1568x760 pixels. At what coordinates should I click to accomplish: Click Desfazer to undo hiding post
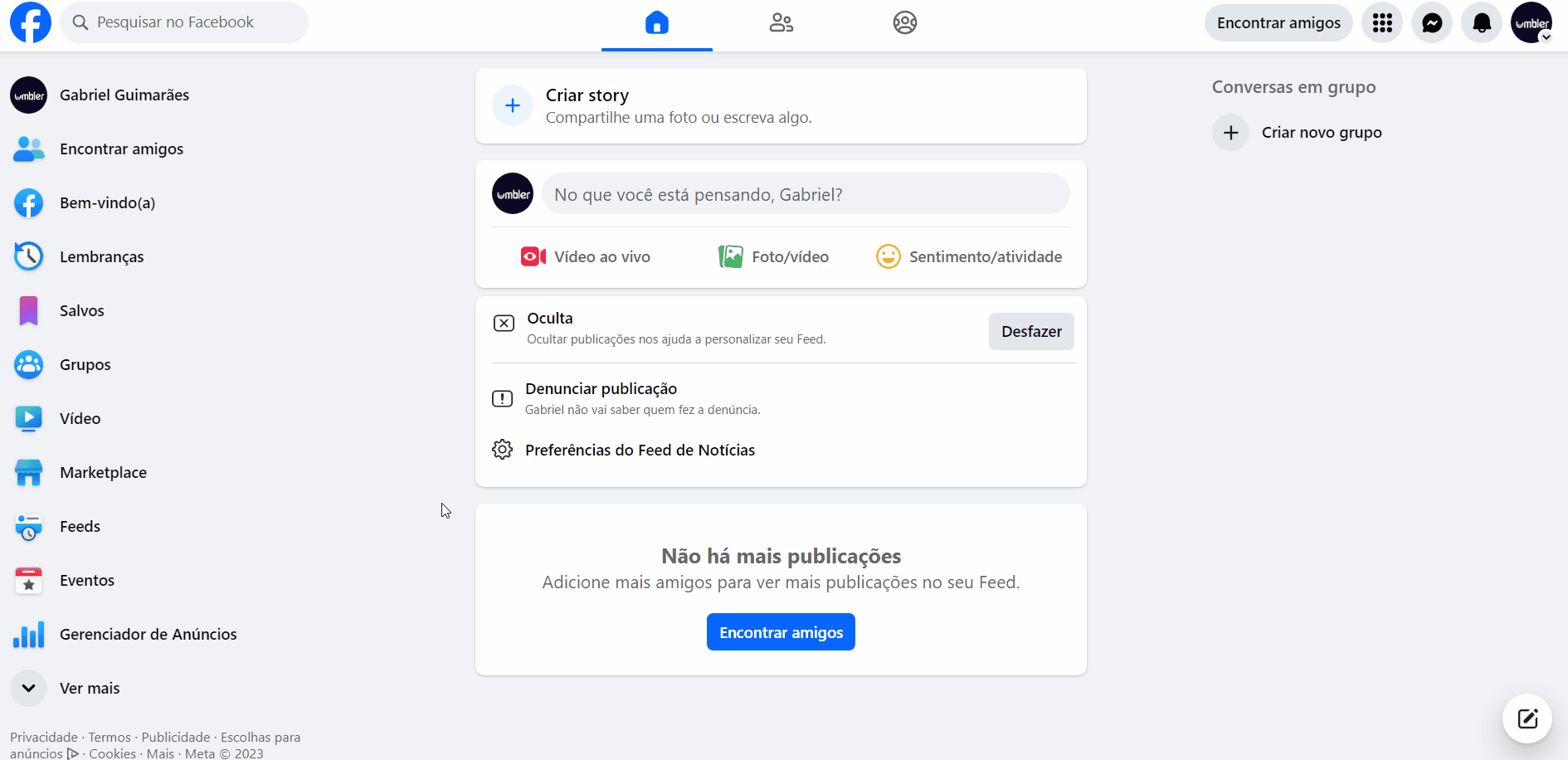coord(1030,331)
